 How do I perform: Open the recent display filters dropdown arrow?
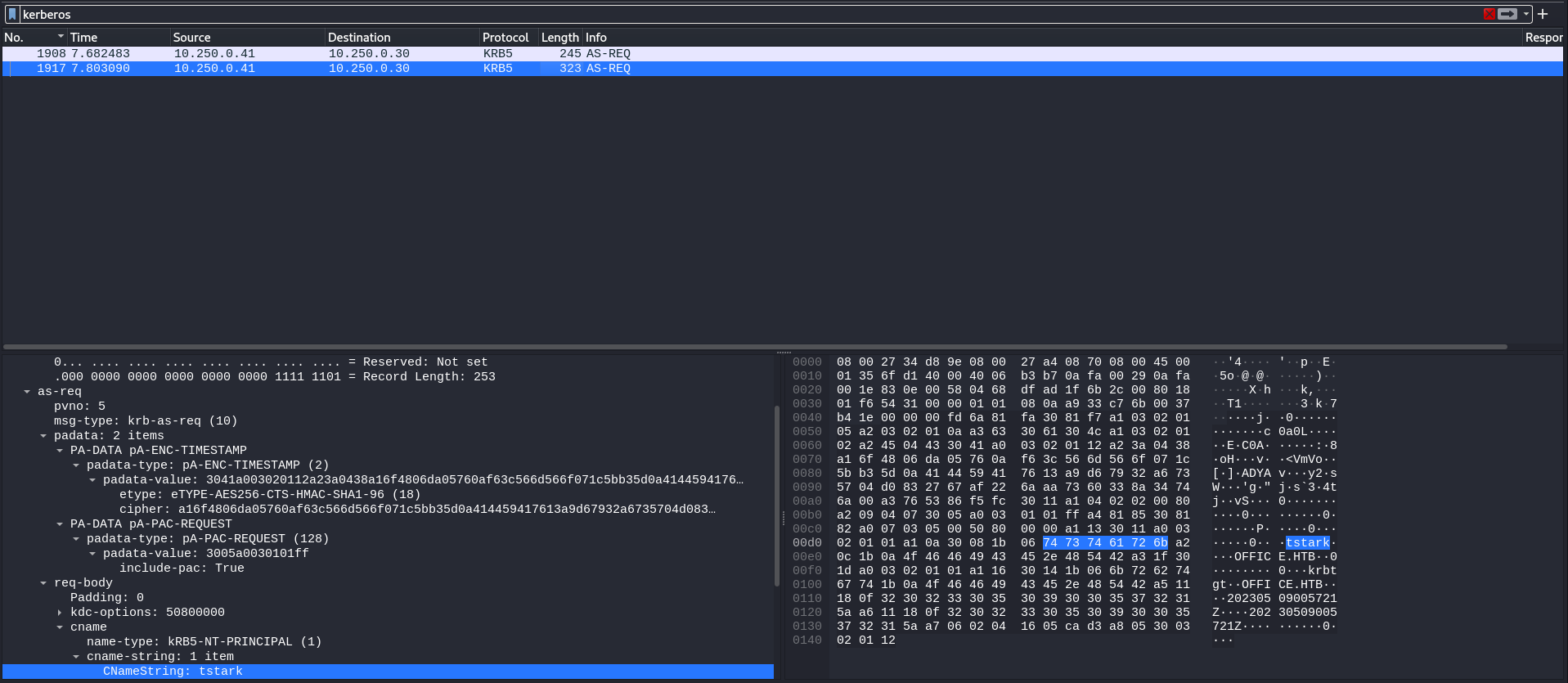coord(1526,14)
